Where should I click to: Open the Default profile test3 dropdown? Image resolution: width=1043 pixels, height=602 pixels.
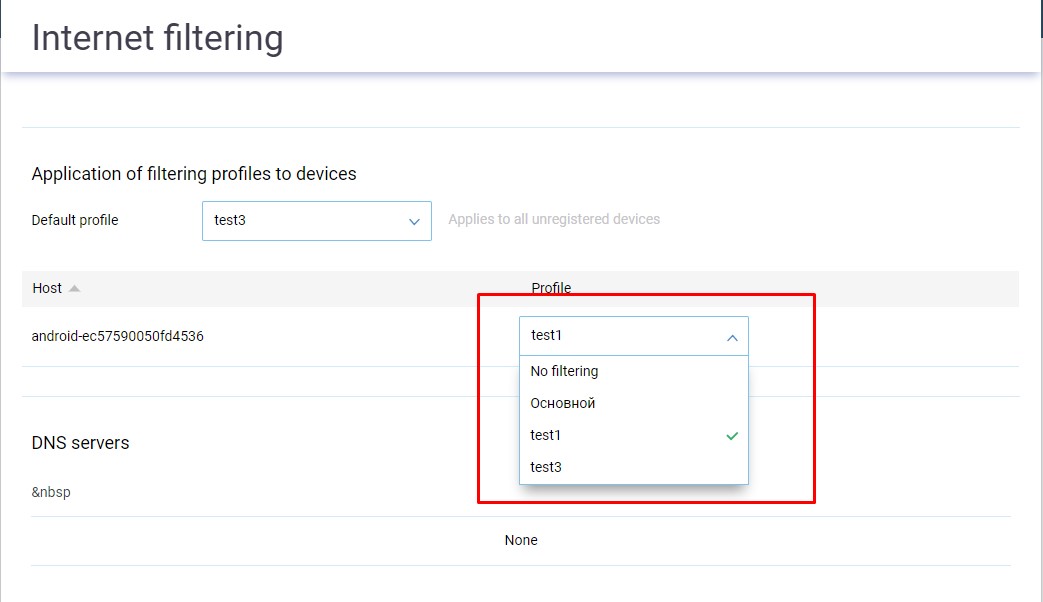click(x=317, y=221)
